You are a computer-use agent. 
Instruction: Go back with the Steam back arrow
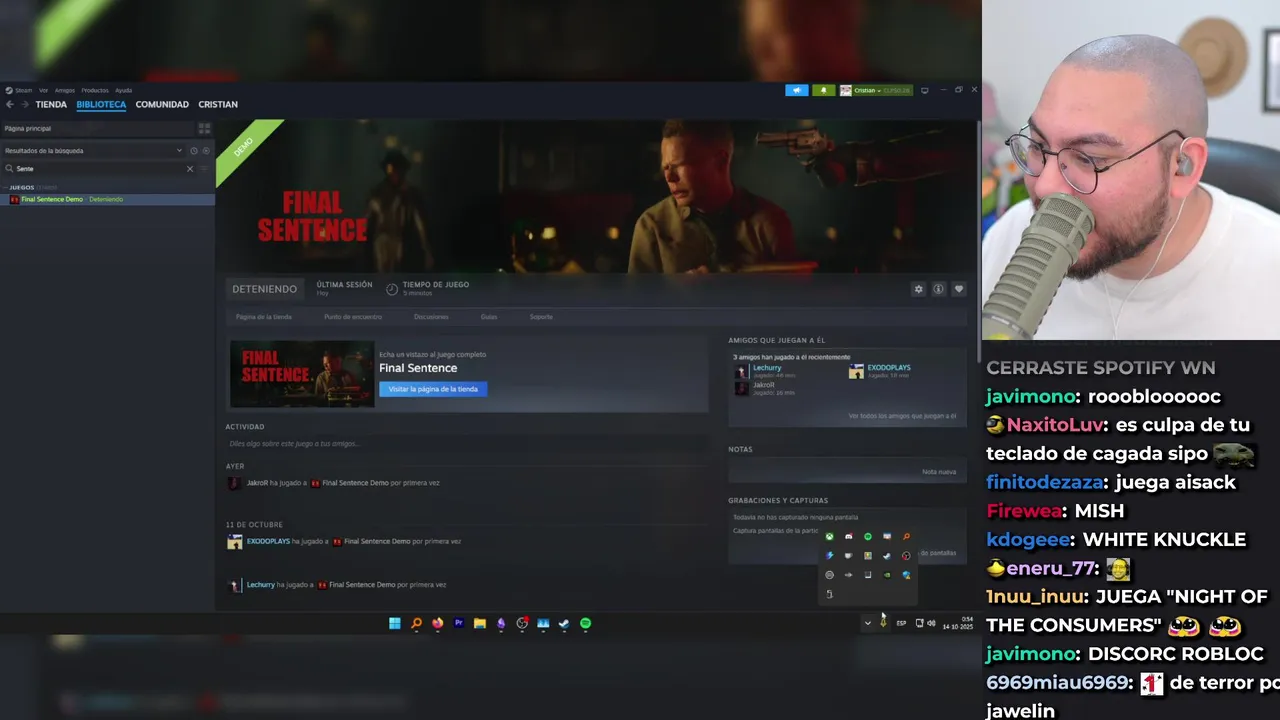[x=10, y=104]
